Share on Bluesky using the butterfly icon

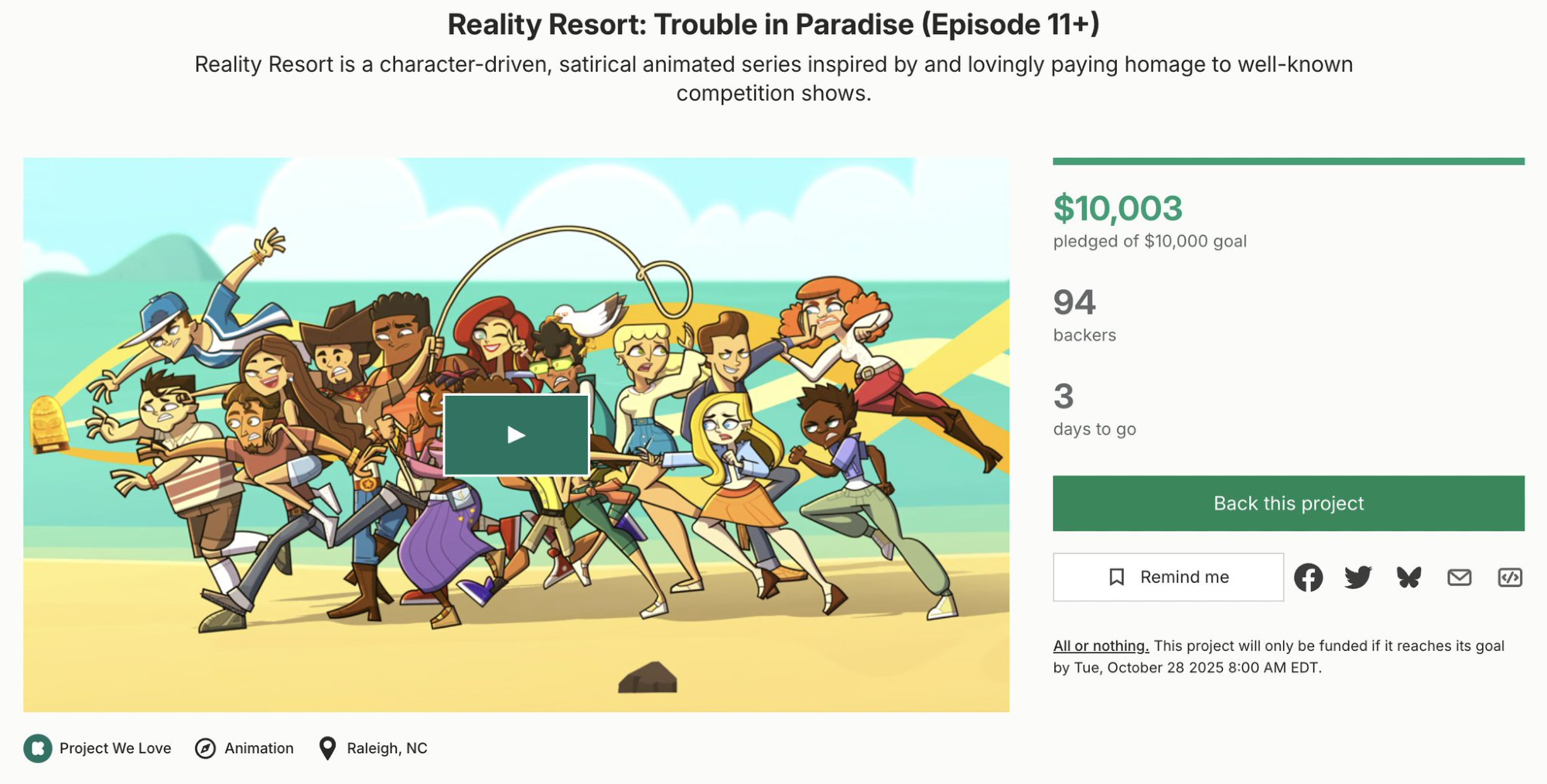pyautogui.click(x=1409, y=578)
